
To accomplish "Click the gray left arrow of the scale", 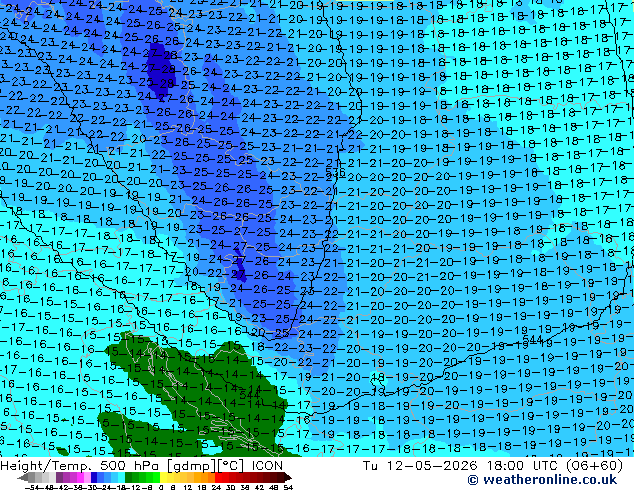I will 23,477.
